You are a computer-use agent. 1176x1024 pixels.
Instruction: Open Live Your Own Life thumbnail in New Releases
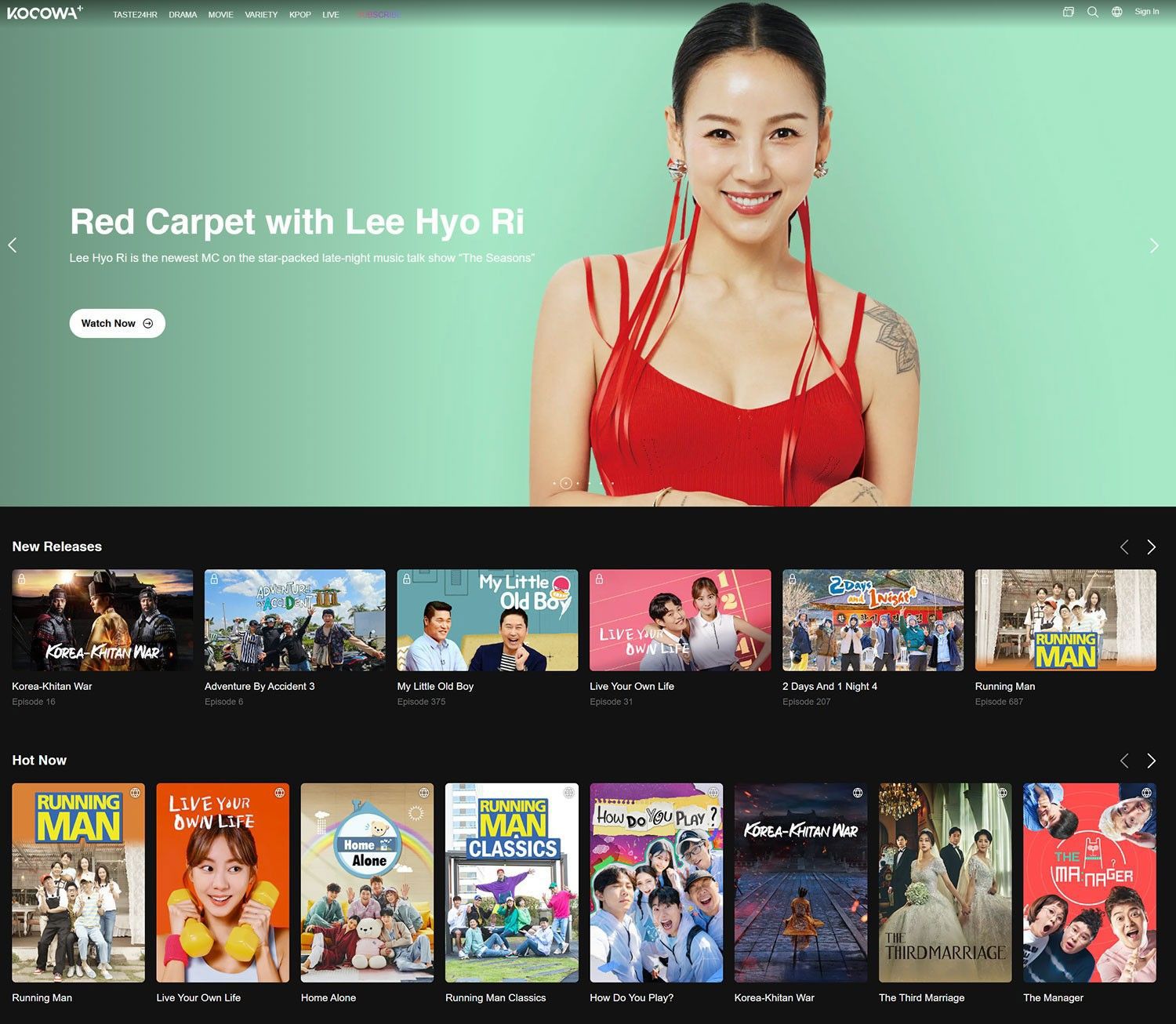(x=681, y=620)
